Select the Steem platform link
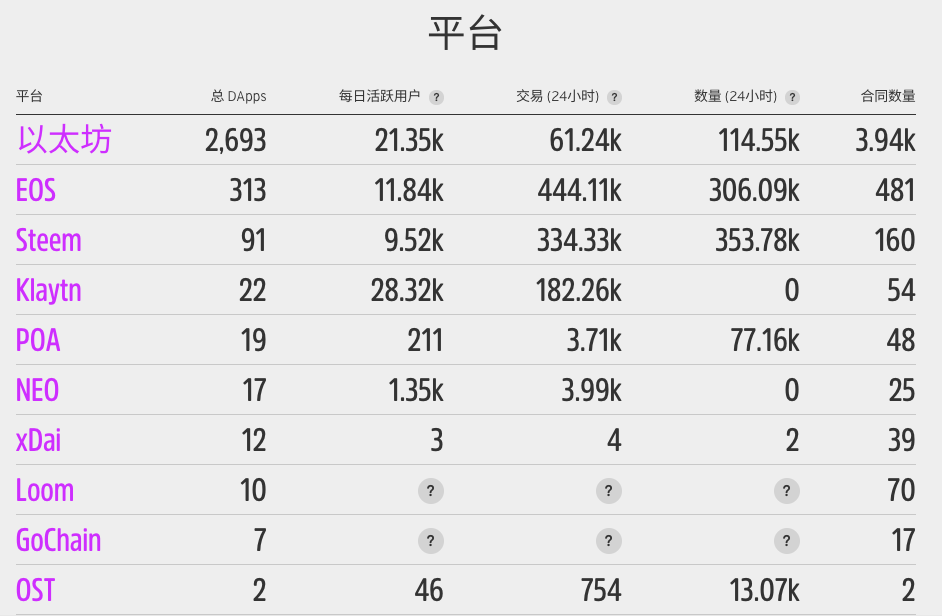Image resolution: width=942 pixels, height=616 pixels. pyautogui.click(x=49, y=241)
